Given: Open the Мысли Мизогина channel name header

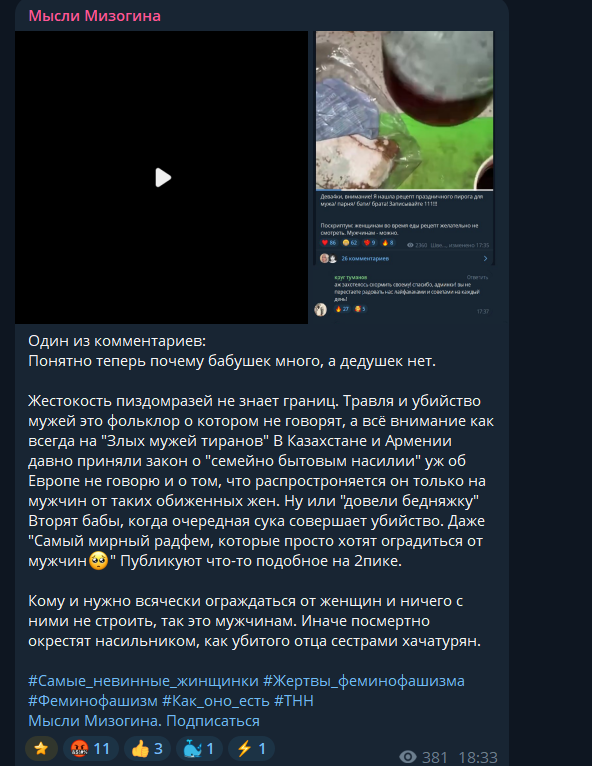Looking at the screenshot, I should pos(95,16).
